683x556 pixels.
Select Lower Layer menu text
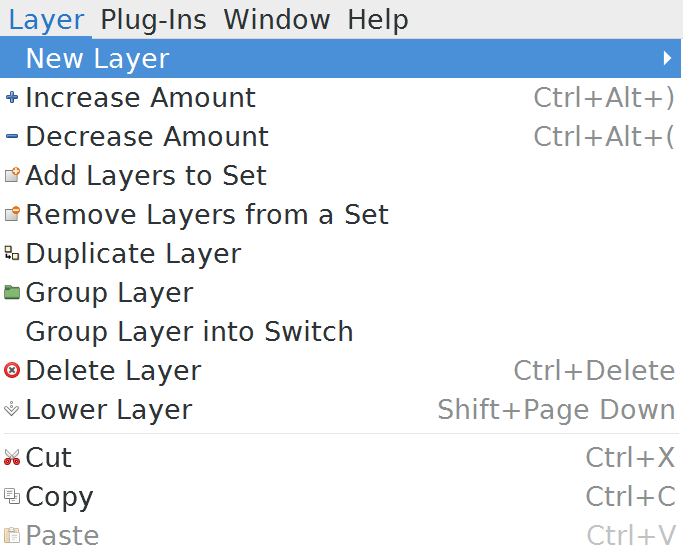[x=109, y=410]
